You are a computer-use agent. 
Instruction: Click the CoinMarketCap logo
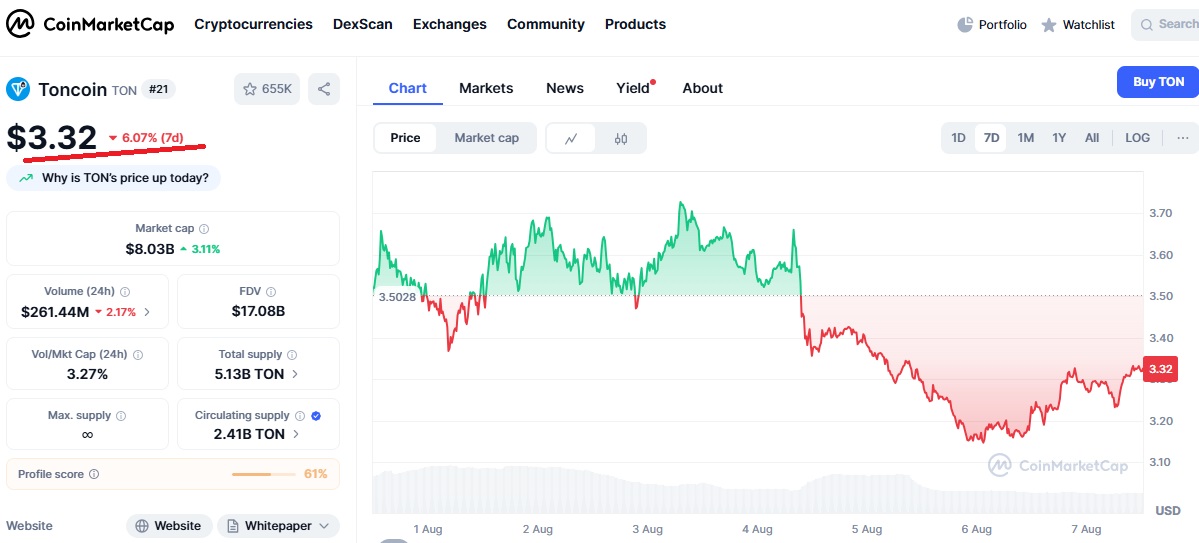tap(90, 24)
